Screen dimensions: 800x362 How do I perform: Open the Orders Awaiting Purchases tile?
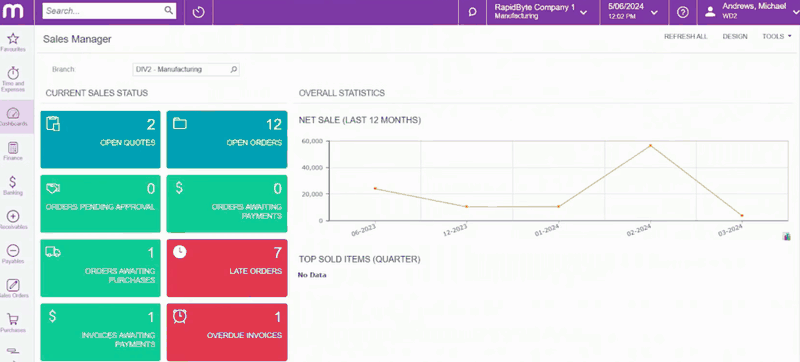(x=101, y=268)
